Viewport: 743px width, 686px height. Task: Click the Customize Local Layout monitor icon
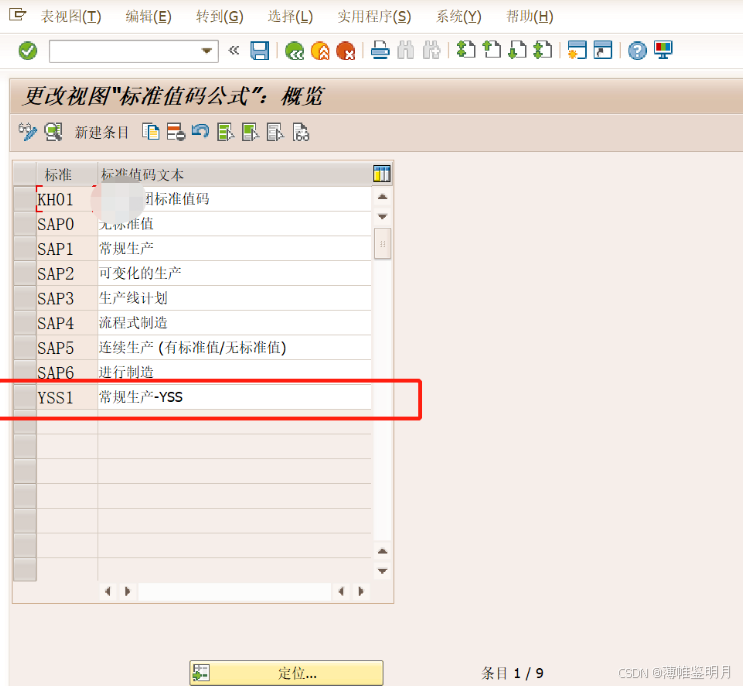(x=663, y=50)
